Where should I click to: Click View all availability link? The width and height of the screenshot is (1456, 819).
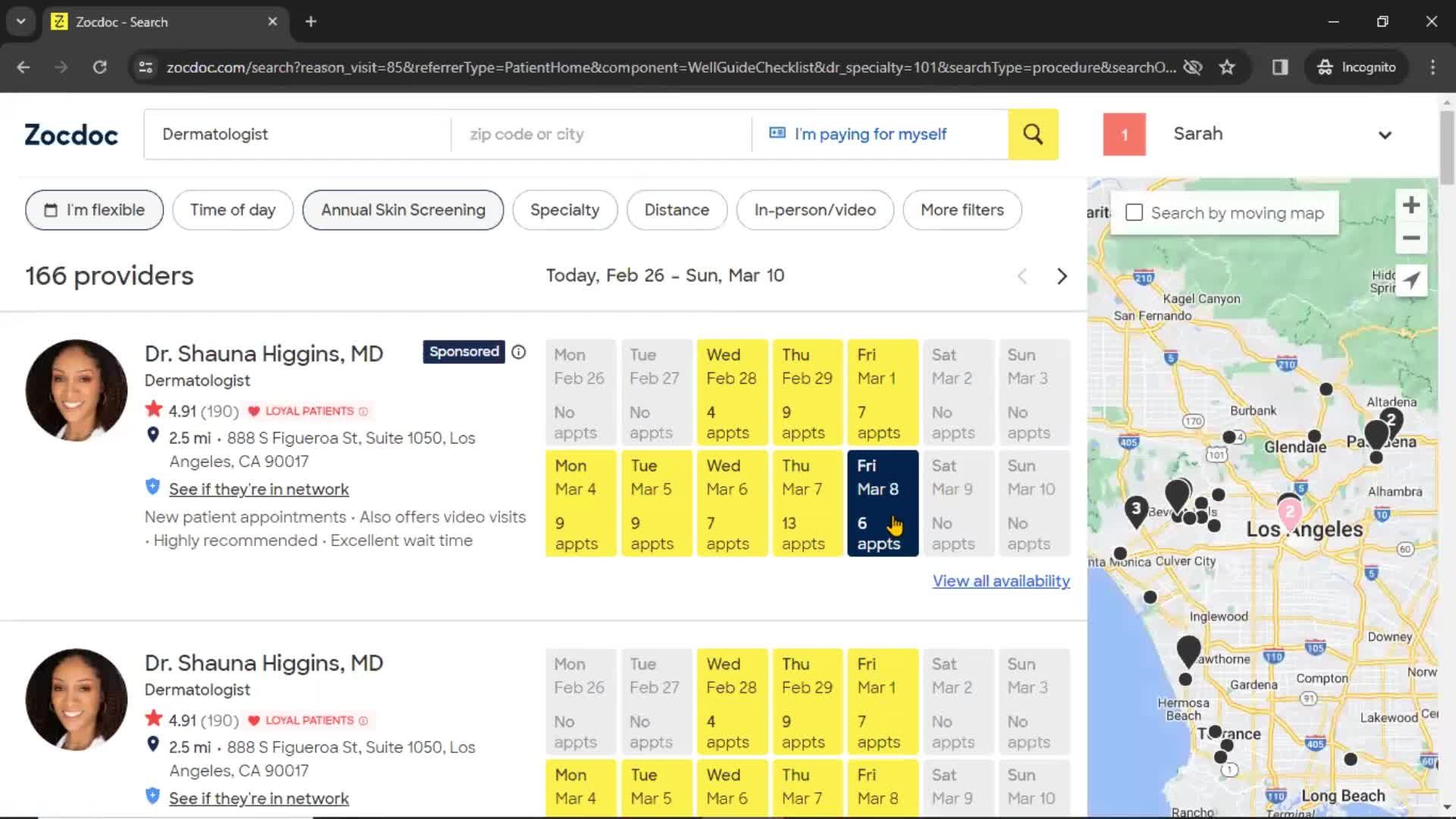tap(1001, 580)
